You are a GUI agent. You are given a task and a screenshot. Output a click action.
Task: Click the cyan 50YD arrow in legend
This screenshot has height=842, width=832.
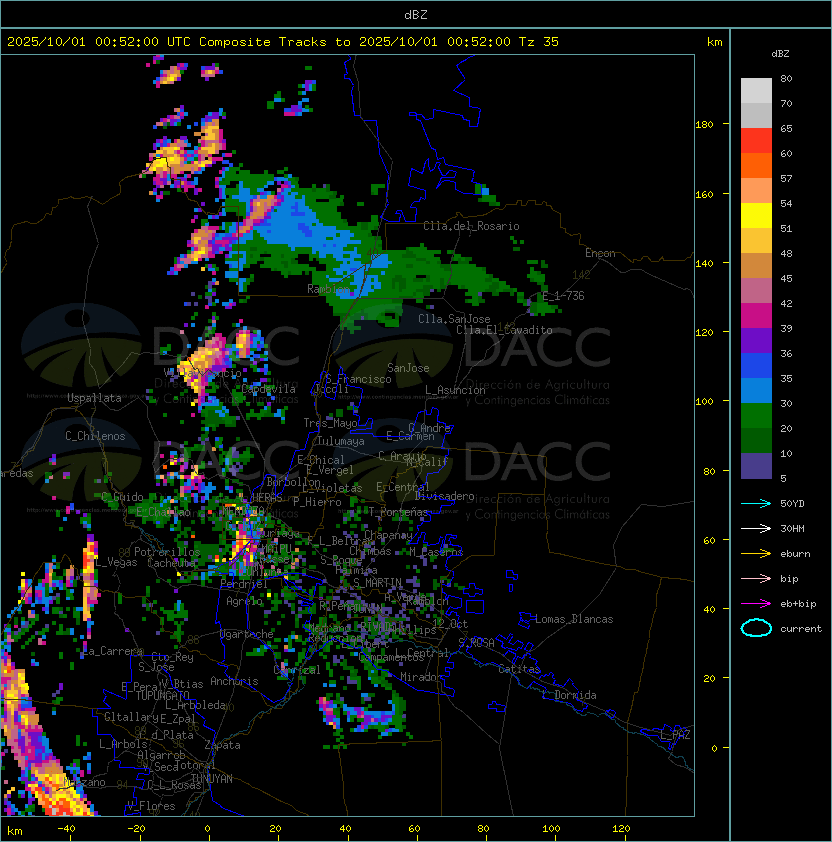[x=756, y=503]
